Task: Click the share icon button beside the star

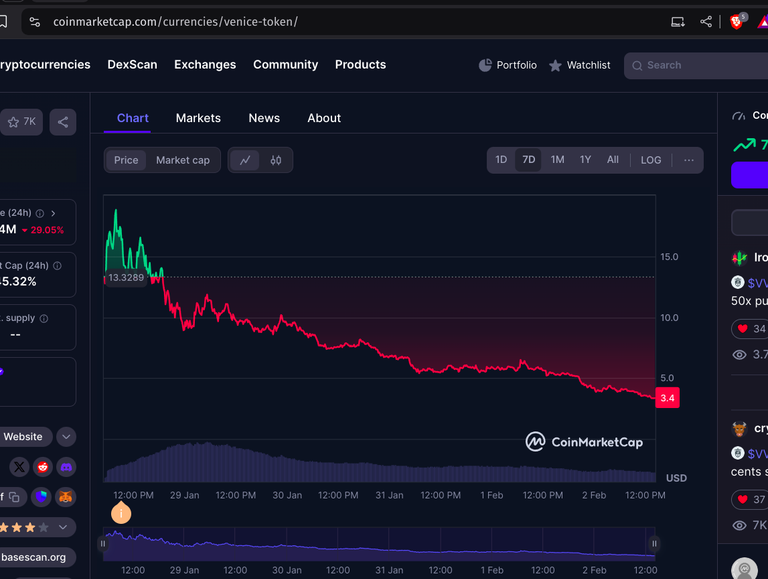Action: click(x=63, y=122)
